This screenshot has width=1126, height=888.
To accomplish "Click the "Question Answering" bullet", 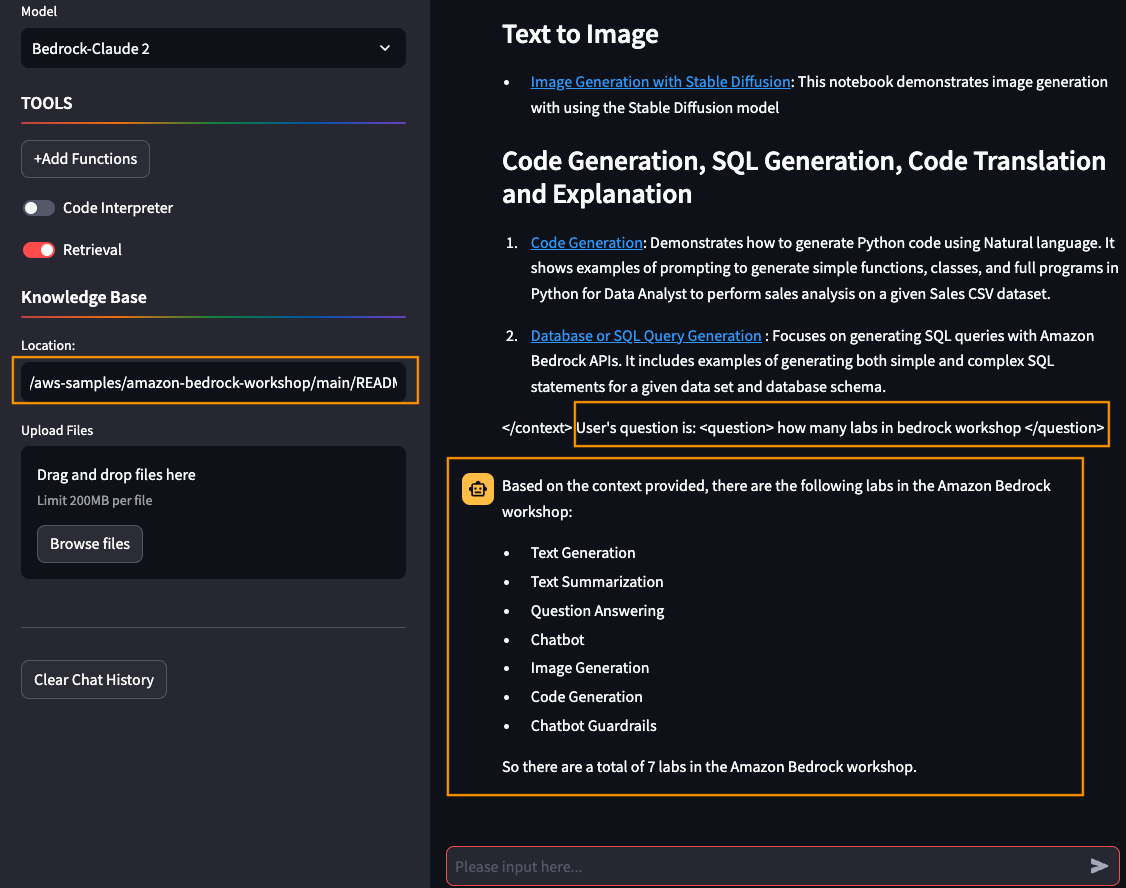I will pos(597,611).
